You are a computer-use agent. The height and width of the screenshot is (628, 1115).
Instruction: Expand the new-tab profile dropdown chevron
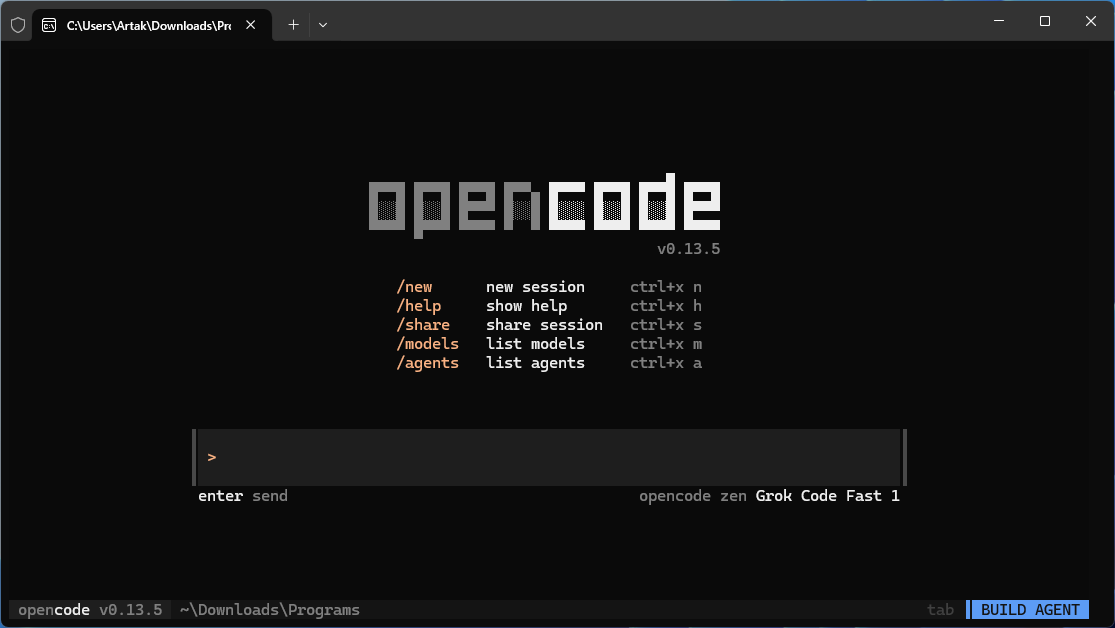[x=323, y=25]
